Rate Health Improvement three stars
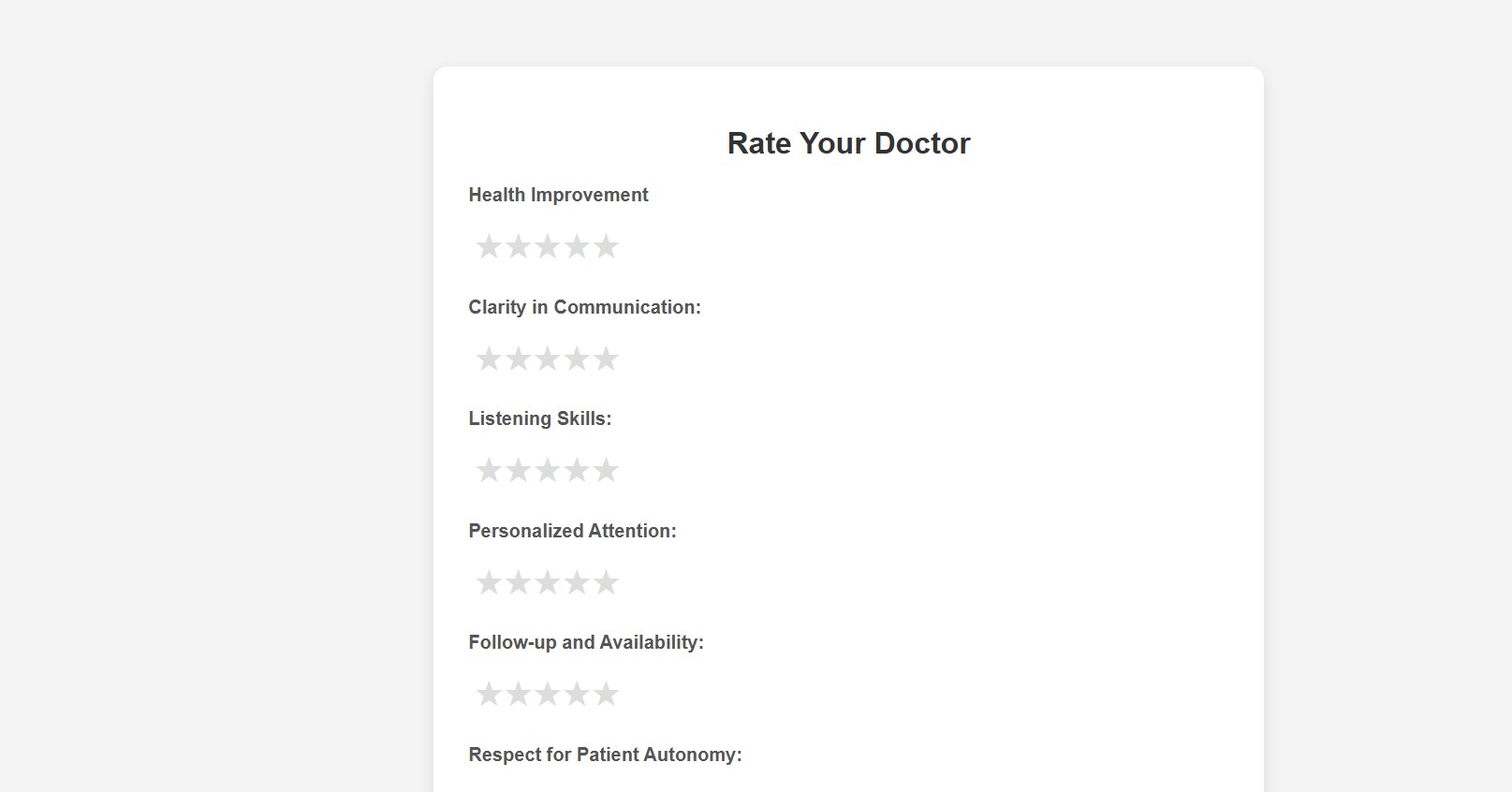Viewport: 1512px width, 792px height. 548,246
